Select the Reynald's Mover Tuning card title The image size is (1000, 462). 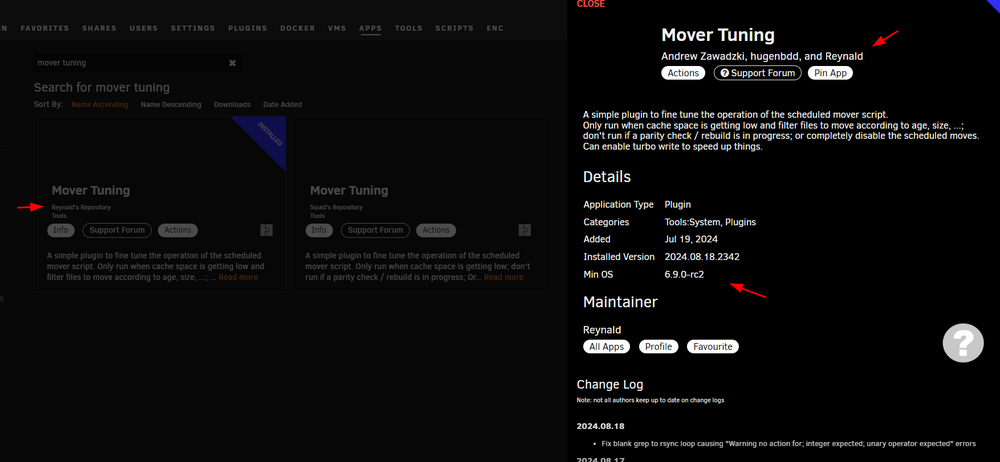tap(91, 191)
